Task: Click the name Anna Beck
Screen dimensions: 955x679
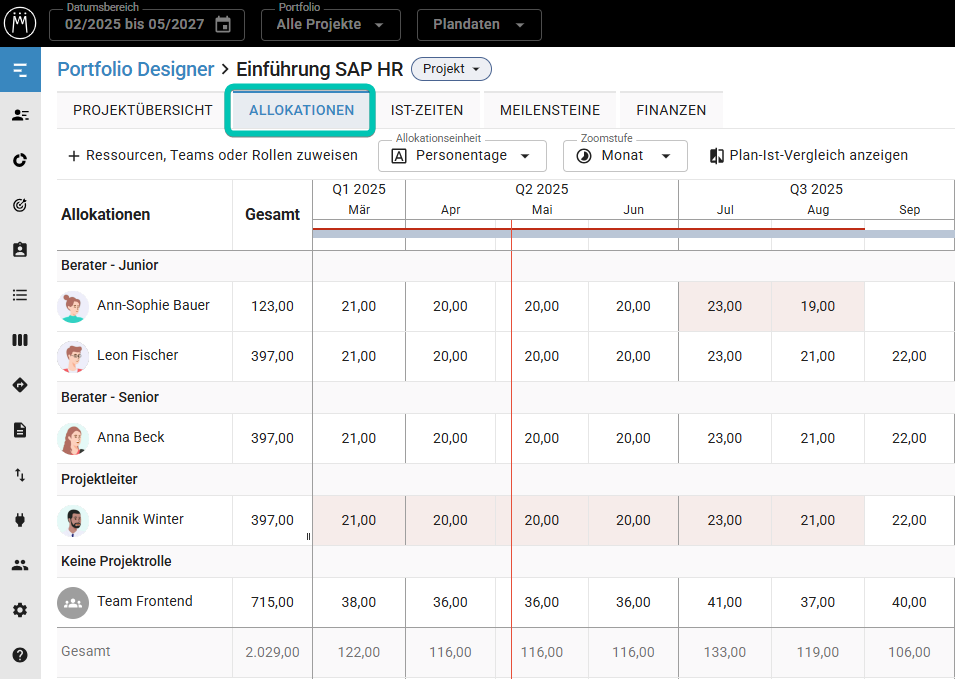Action: (x=131, y=437)
